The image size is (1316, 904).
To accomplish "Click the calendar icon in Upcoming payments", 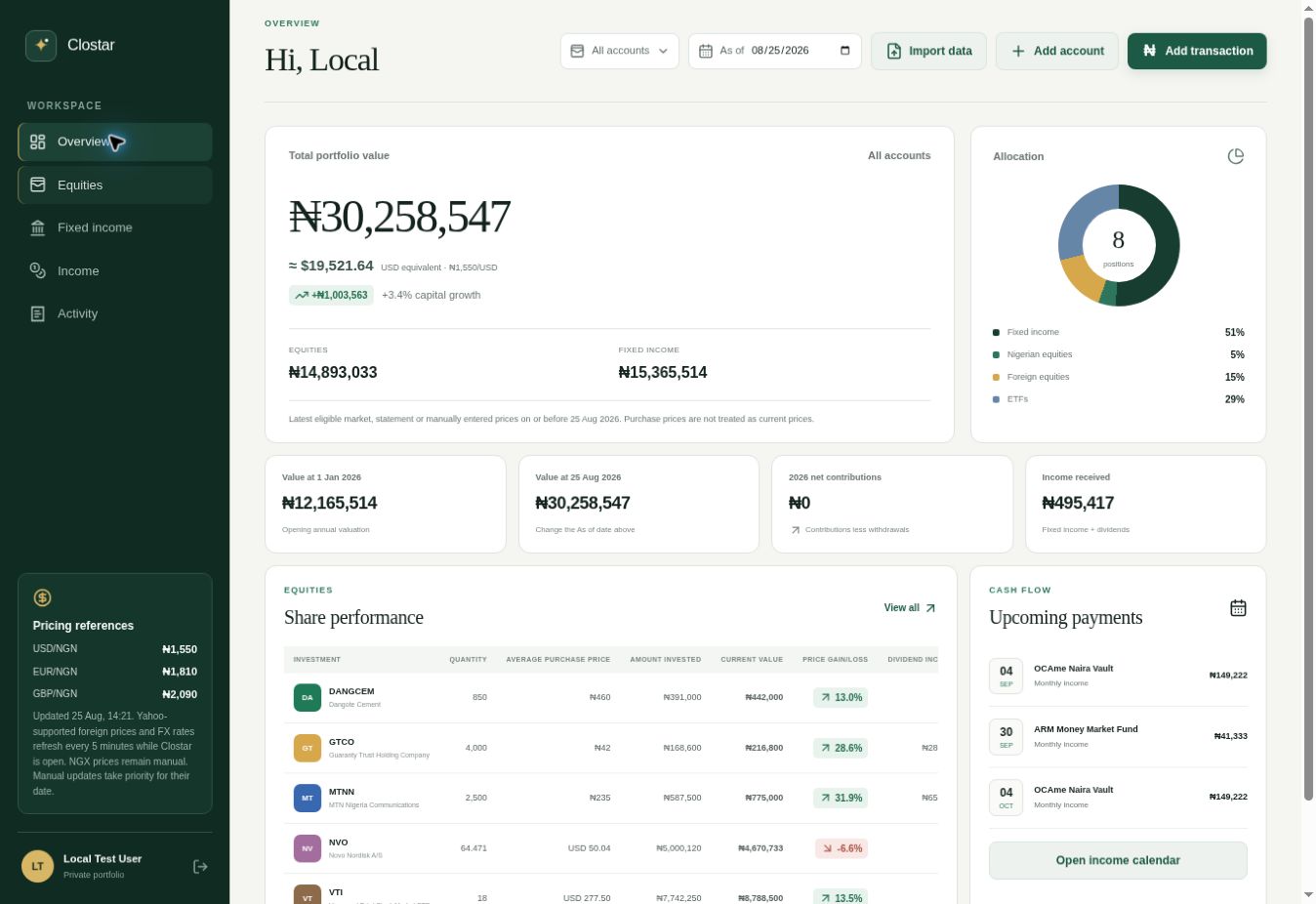I will click(1238, 608).
